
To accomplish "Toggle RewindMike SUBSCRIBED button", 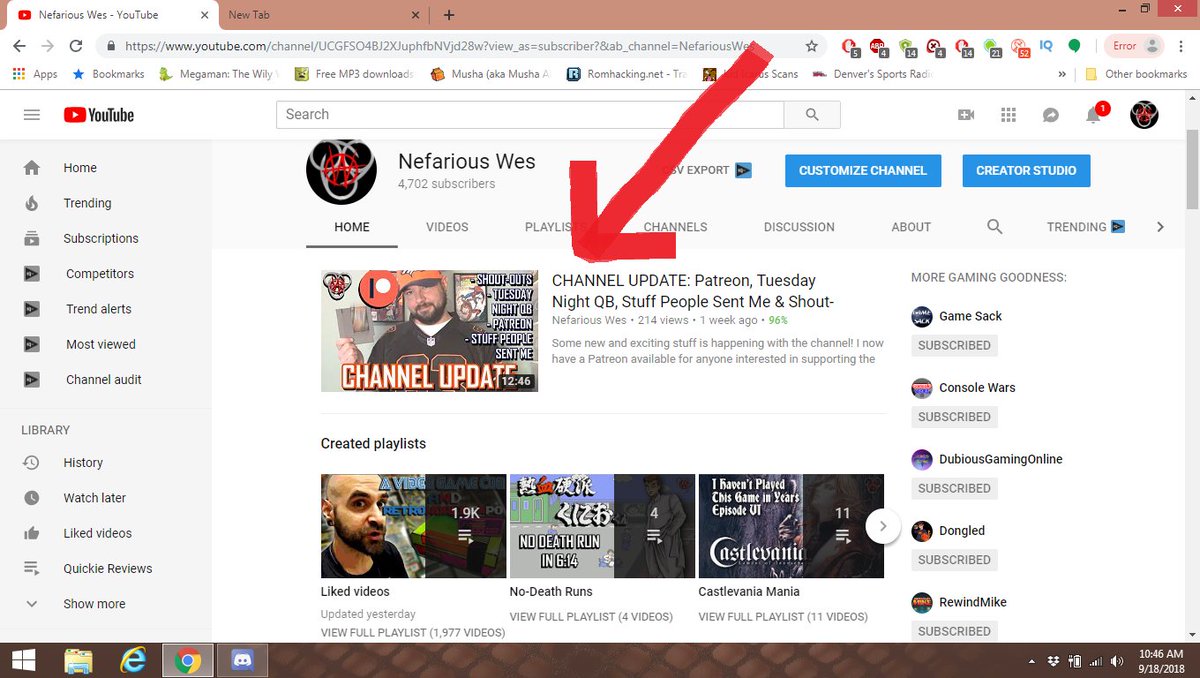I will tap(954, 631).
